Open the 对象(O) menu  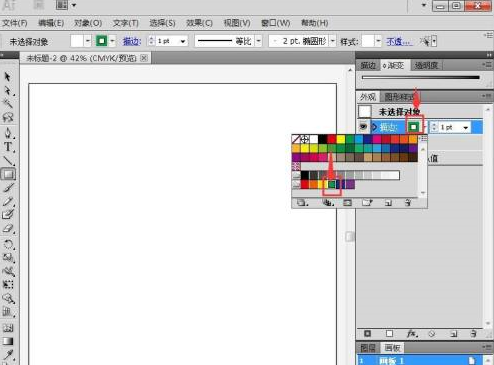point(88,23)
